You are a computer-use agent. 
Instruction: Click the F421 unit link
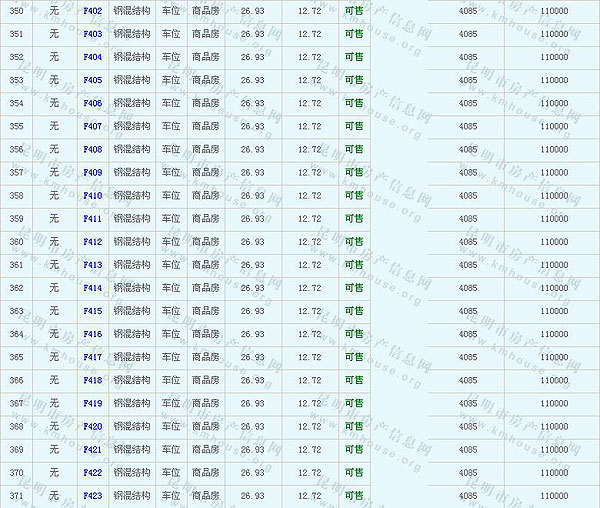coord(92,449)
